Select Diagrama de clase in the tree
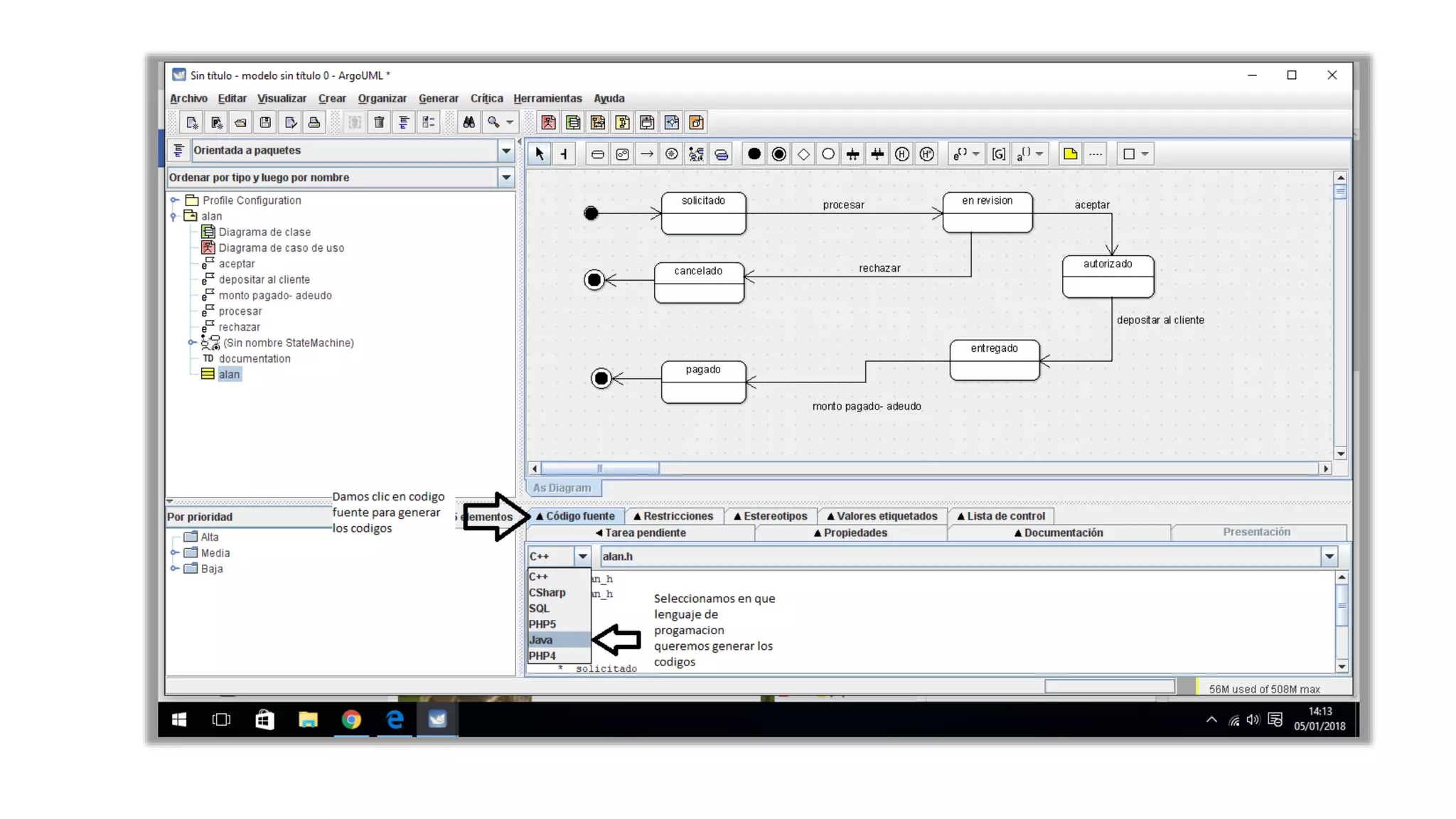 coord(264,232)
